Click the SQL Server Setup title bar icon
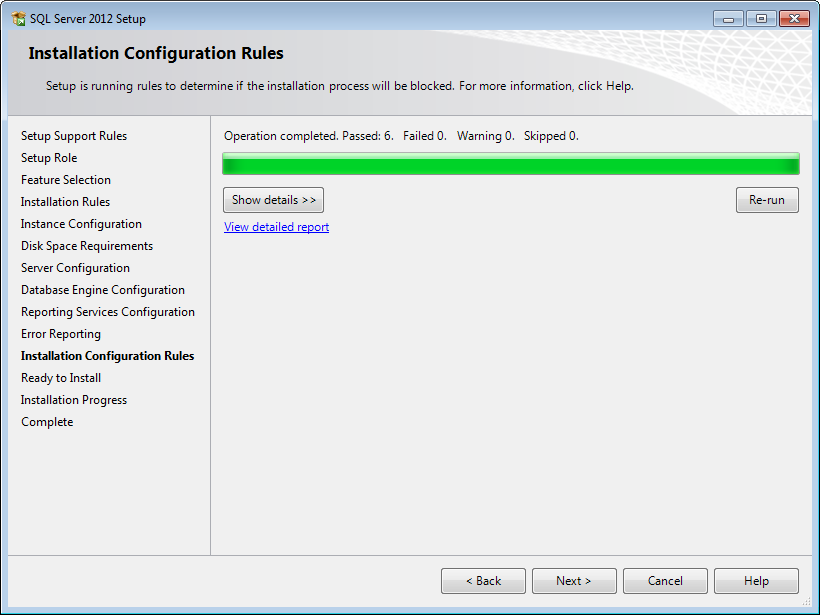Screen dimensions: 820x615 point(18,19)
